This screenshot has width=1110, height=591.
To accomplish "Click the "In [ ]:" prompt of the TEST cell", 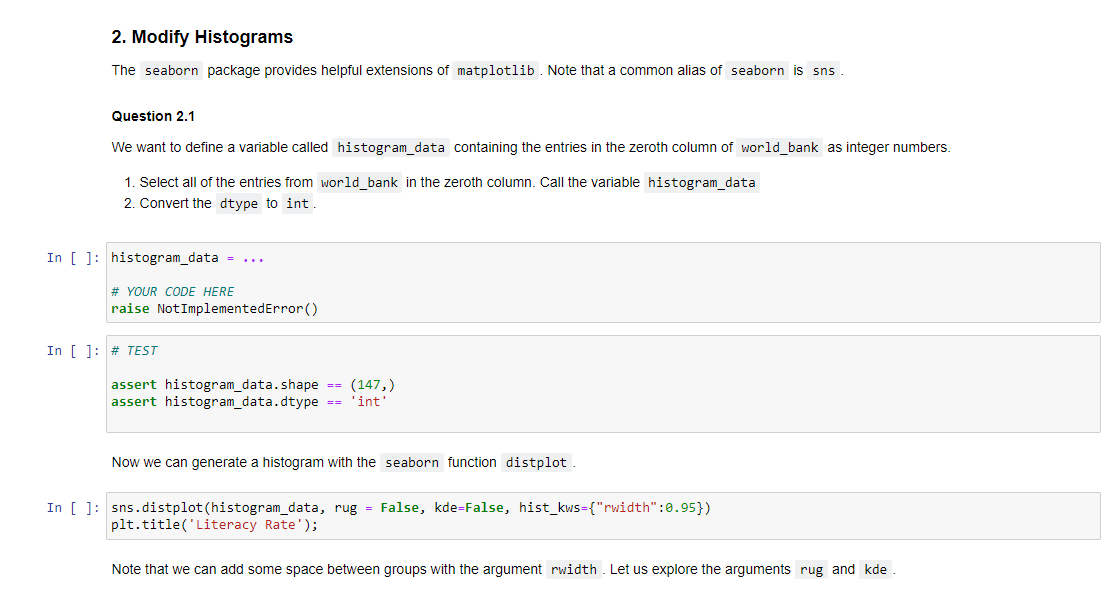I will (x=71, y=350).
